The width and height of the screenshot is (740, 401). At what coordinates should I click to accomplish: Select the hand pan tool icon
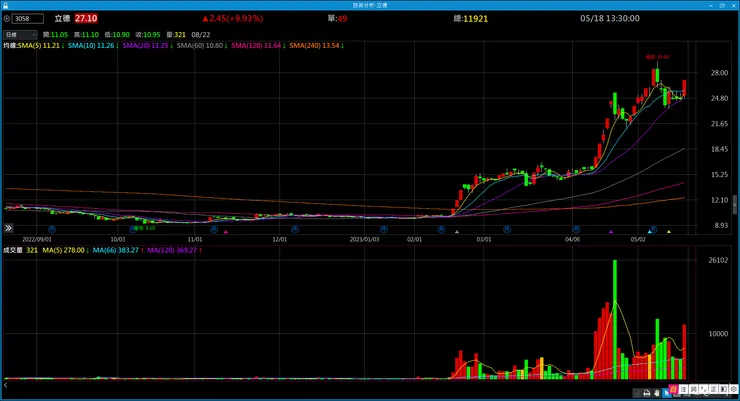click(656, 393)
